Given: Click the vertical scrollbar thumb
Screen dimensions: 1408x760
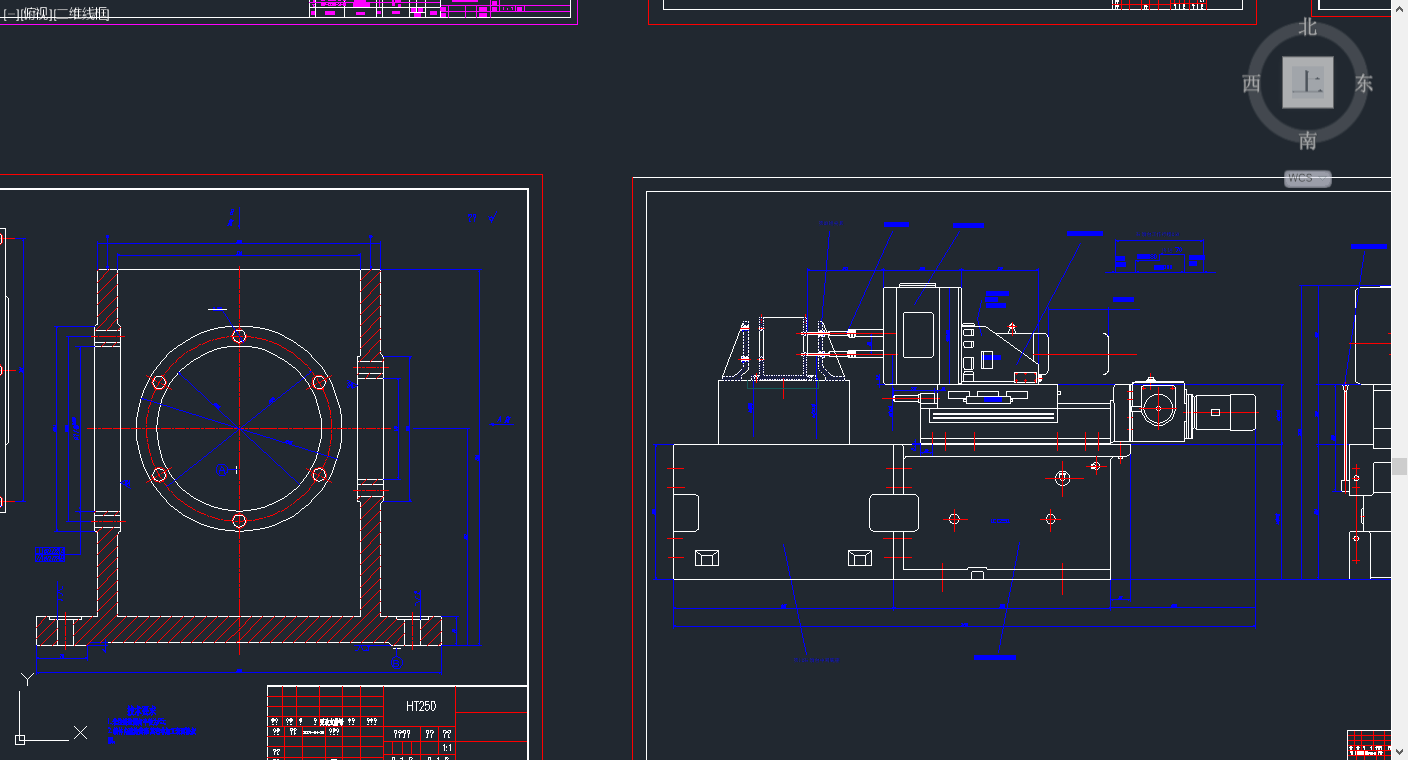Looking at the screenshot, I should coord(1399,467).
